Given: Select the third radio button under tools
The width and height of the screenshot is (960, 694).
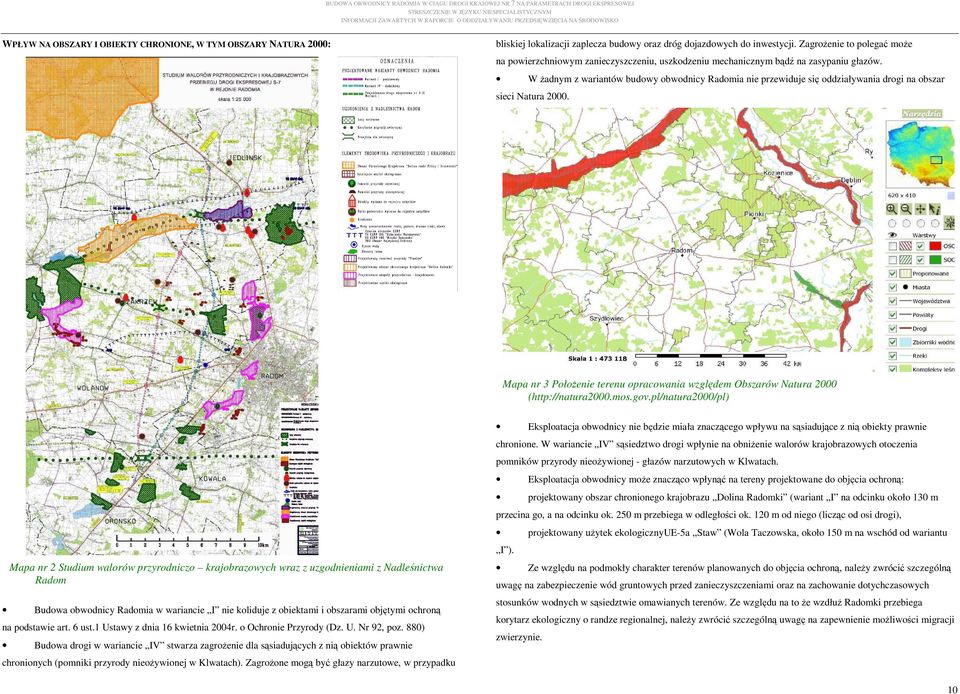Looking at the screenshot, I should [921, 223].
